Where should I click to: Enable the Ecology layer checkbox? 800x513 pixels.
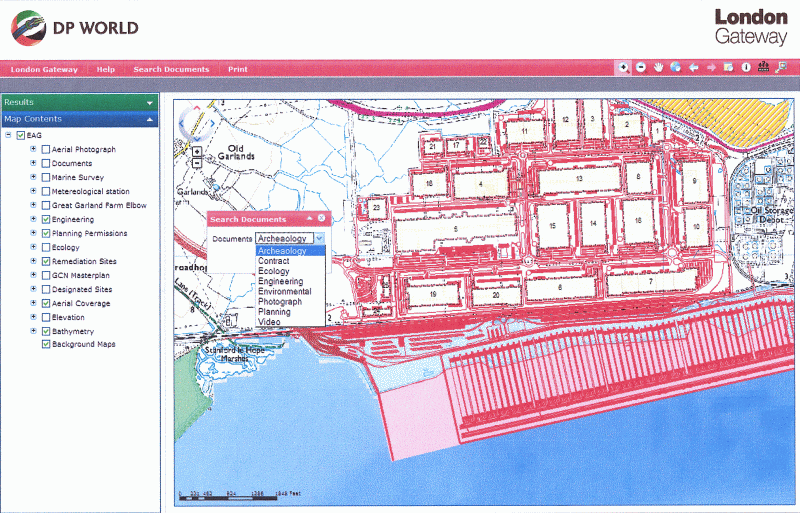pos(46,248)
